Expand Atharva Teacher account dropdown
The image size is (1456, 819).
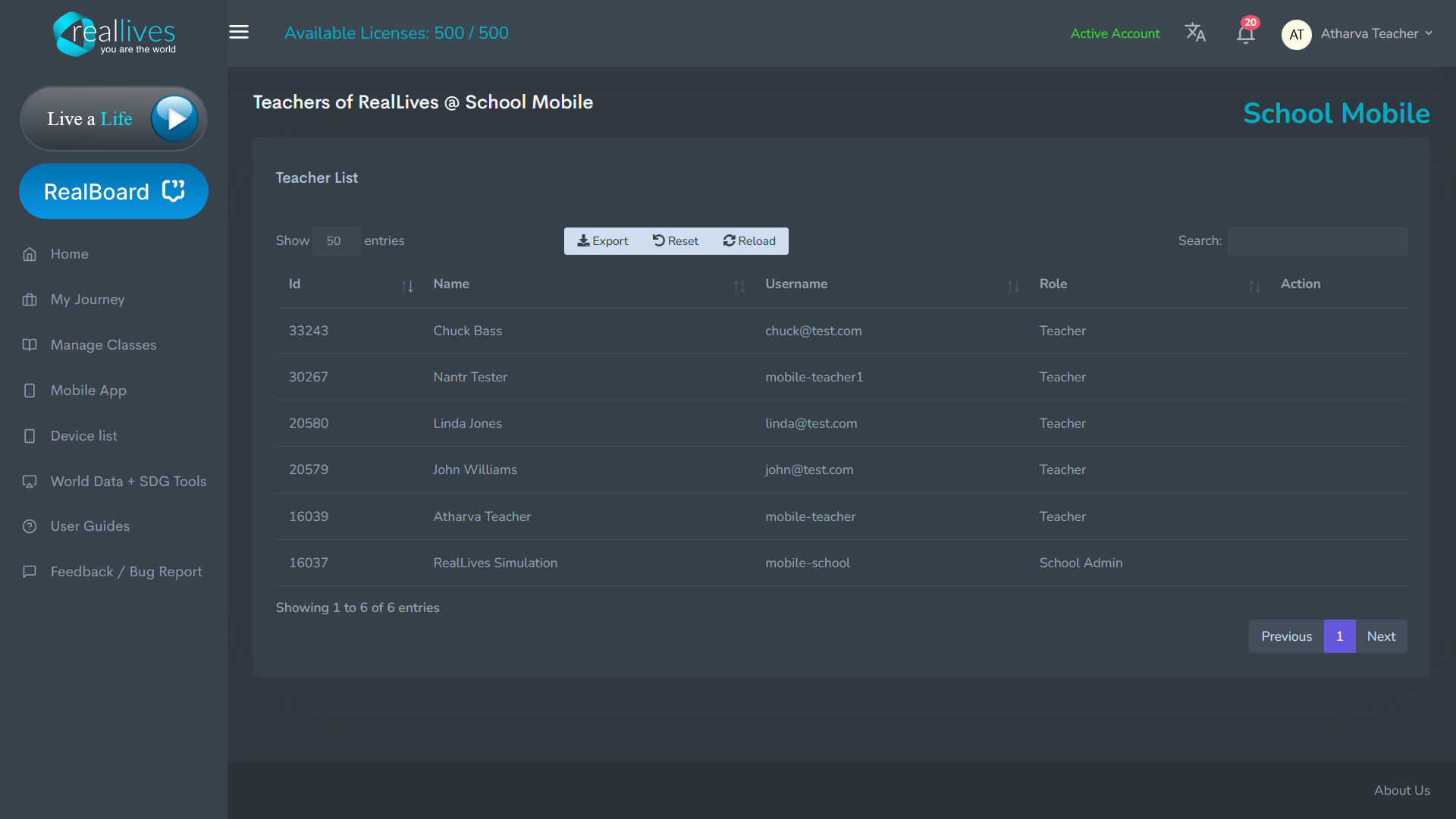click(x=1376, y=33)
